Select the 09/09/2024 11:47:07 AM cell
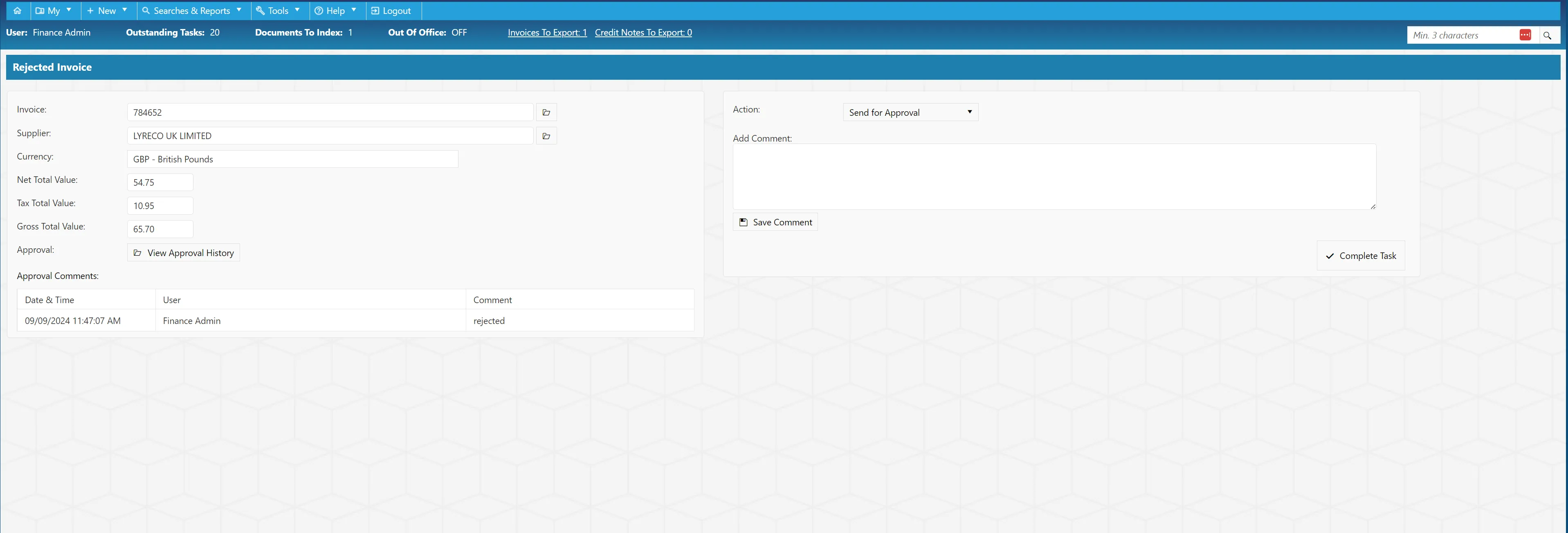1568x533 pixels. [86, 320]
